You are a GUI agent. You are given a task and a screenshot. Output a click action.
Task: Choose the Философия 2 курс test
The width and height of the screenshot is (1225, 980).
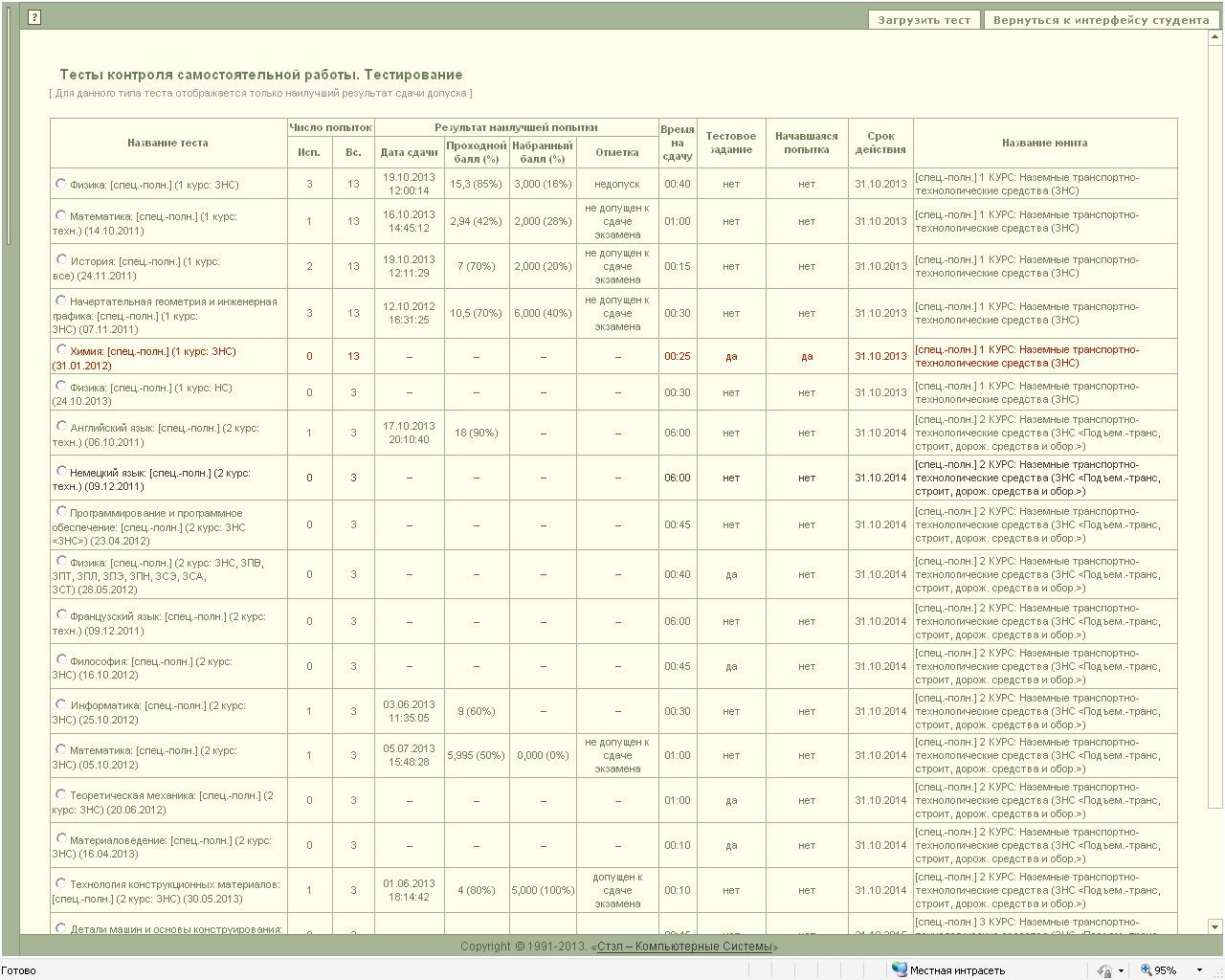click(x=61, y=660)
